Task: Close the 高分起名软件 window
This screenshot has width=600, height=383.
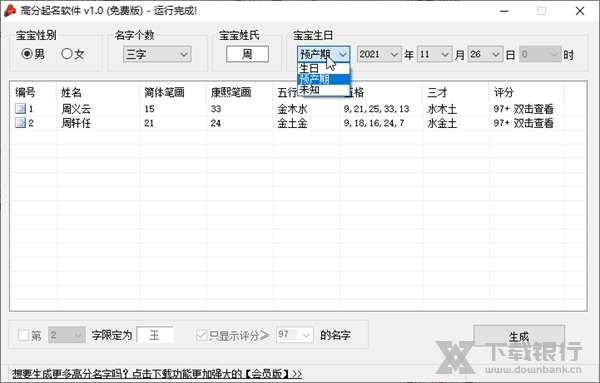Action: pyautogui.click(x=580, y=11)
